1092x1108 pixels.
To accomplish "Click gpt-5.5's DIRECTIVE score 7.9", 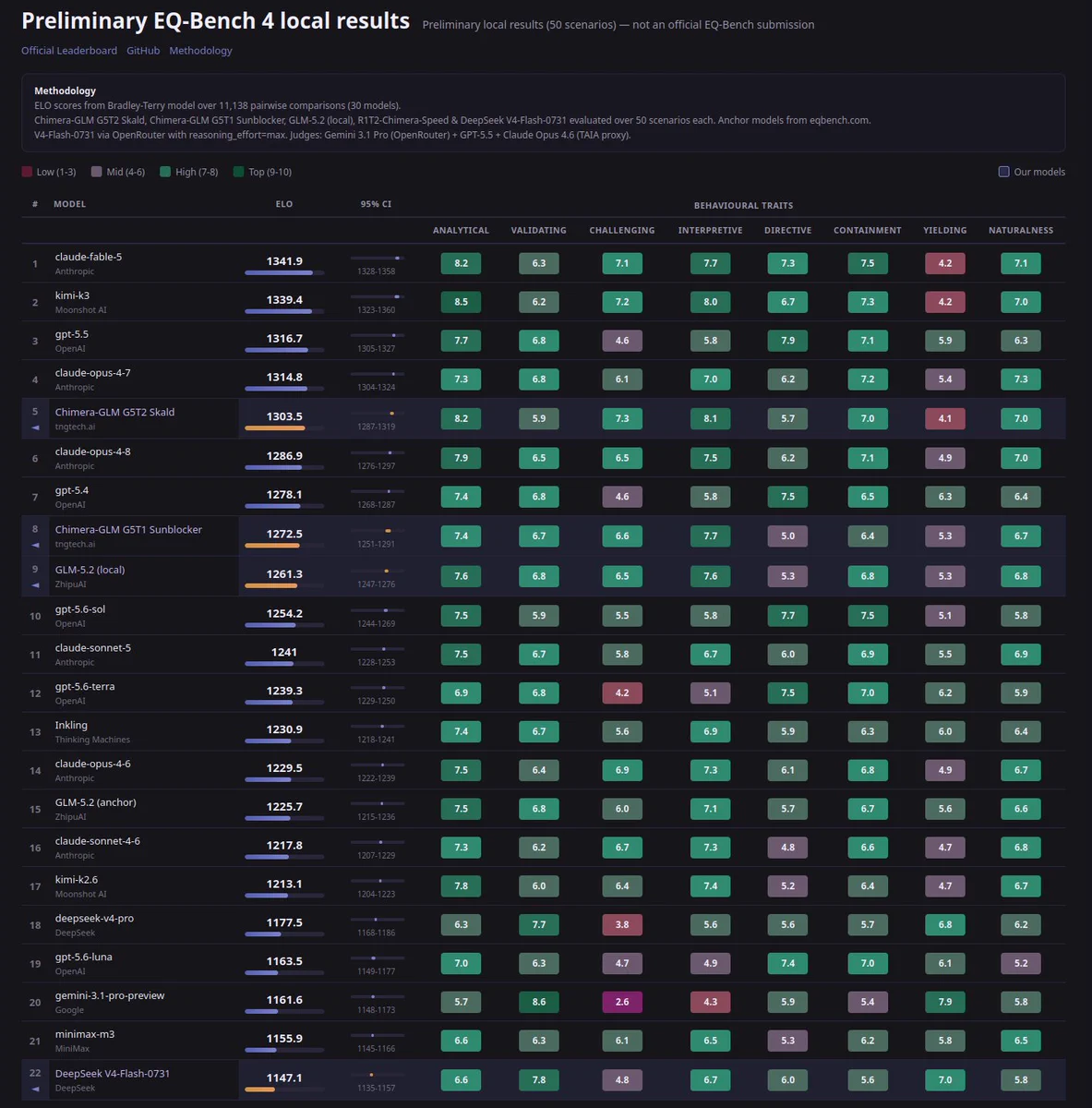I will point(787,341).
